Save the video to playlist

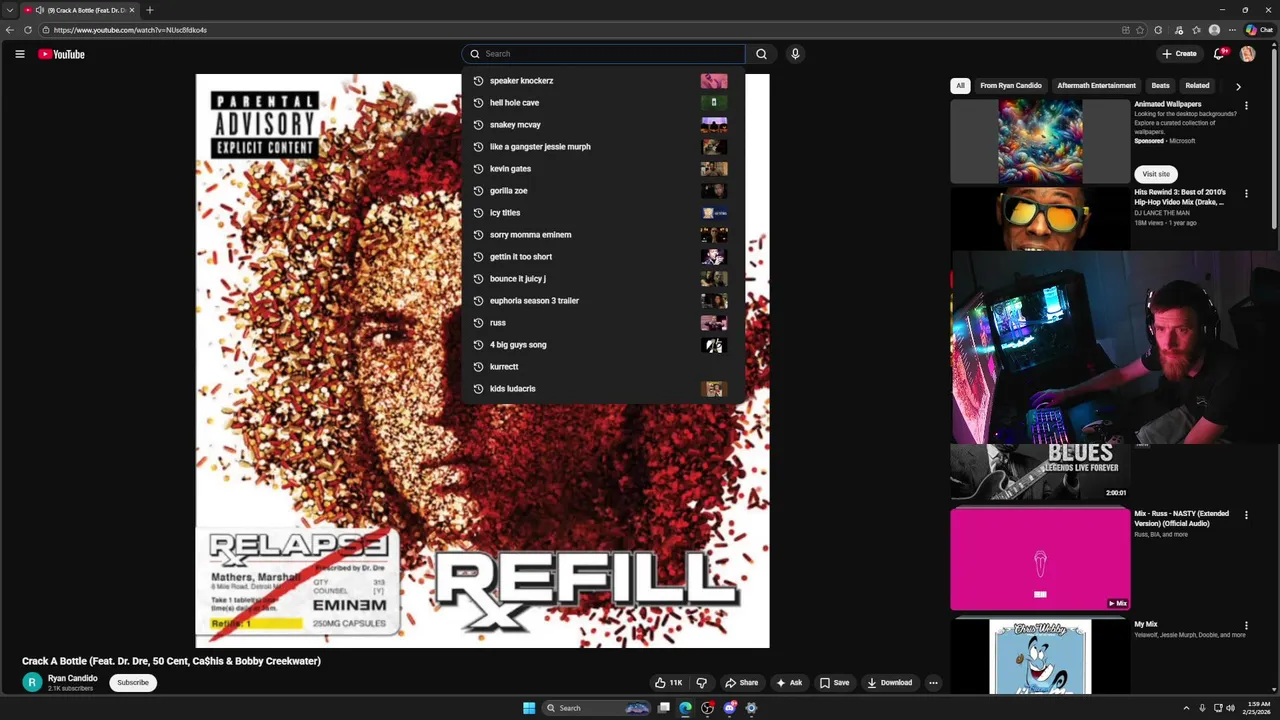tap(834, 683)
